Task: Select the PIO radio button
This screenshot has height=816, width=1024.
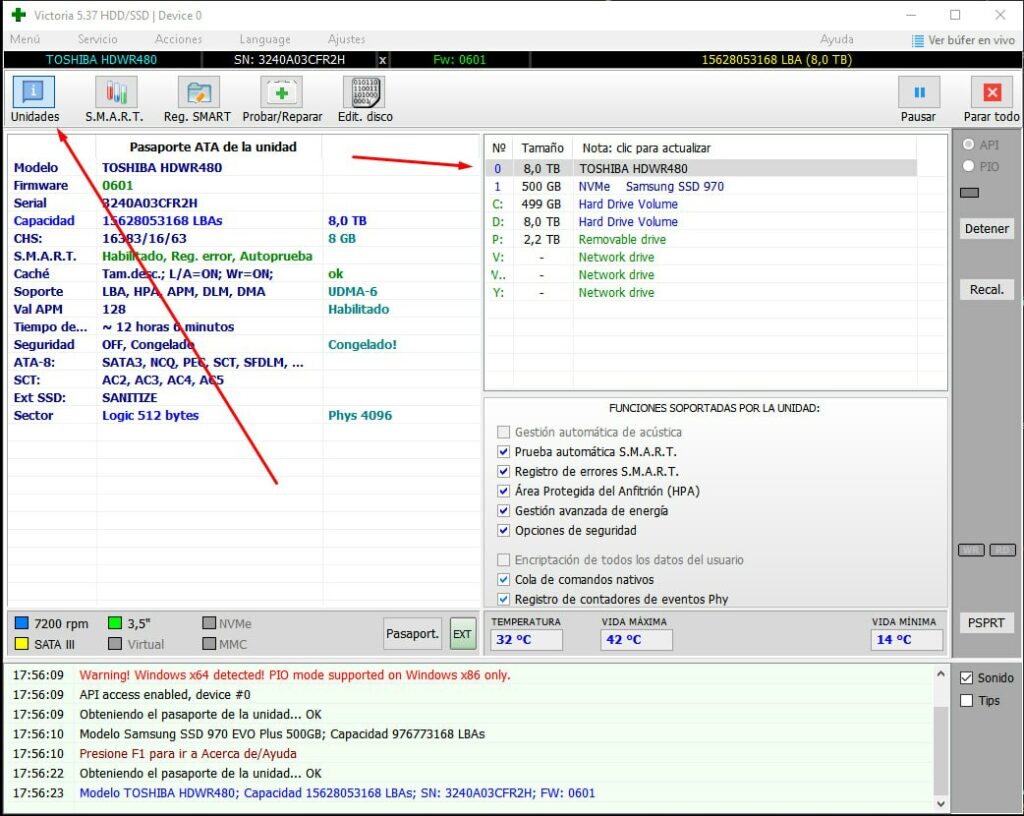Action: [968, 166]
